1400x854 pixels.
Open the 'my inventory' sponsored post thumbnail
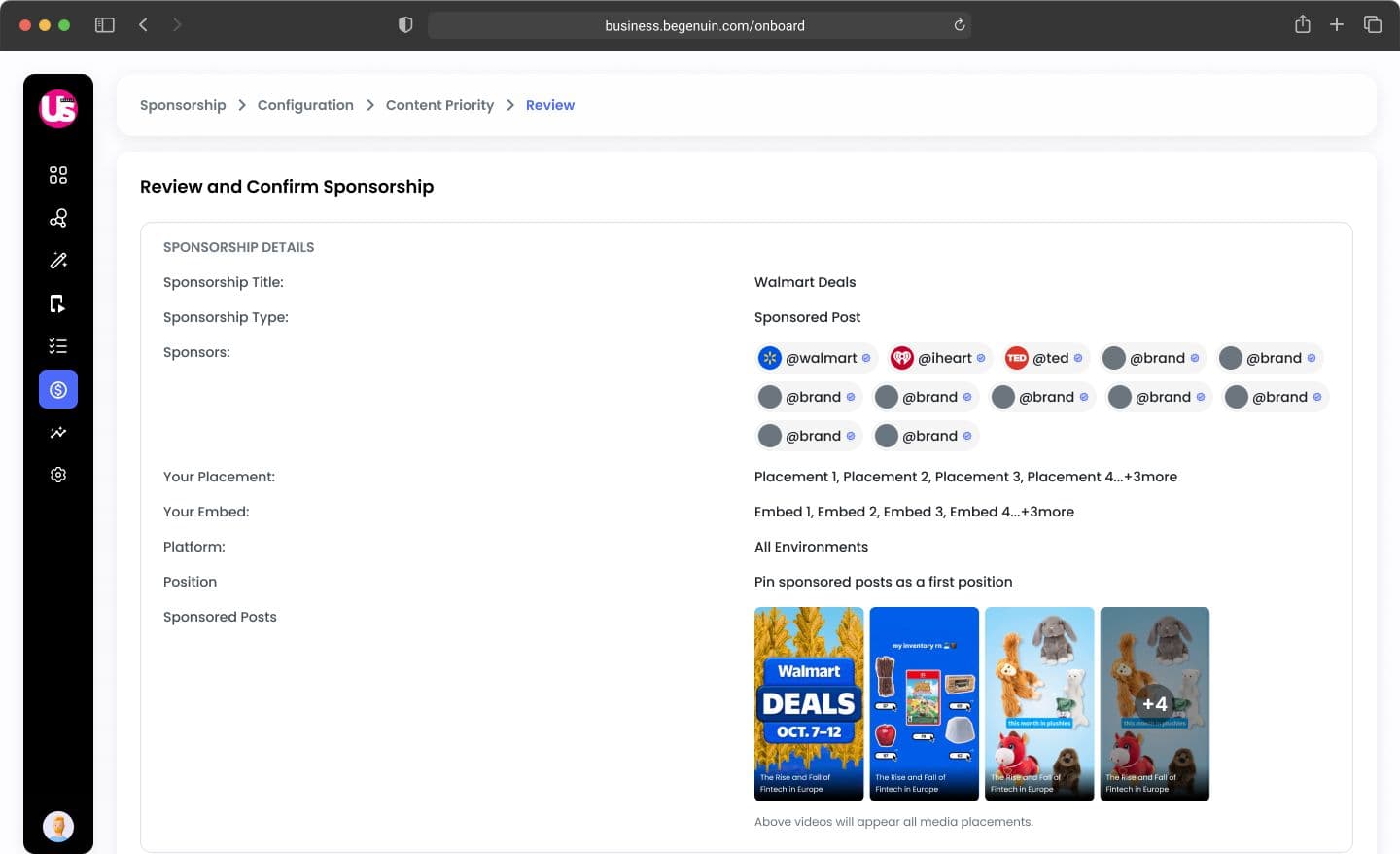925,704
